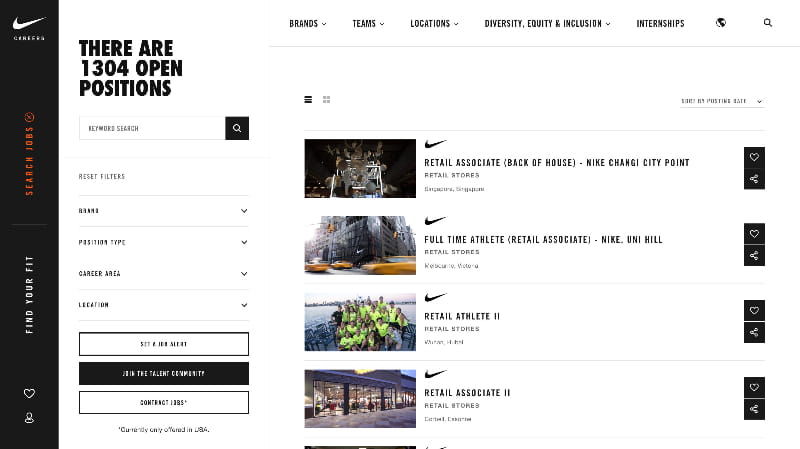
Task: Save the Changi City Point job with heart
Action: tap(754, 157)
